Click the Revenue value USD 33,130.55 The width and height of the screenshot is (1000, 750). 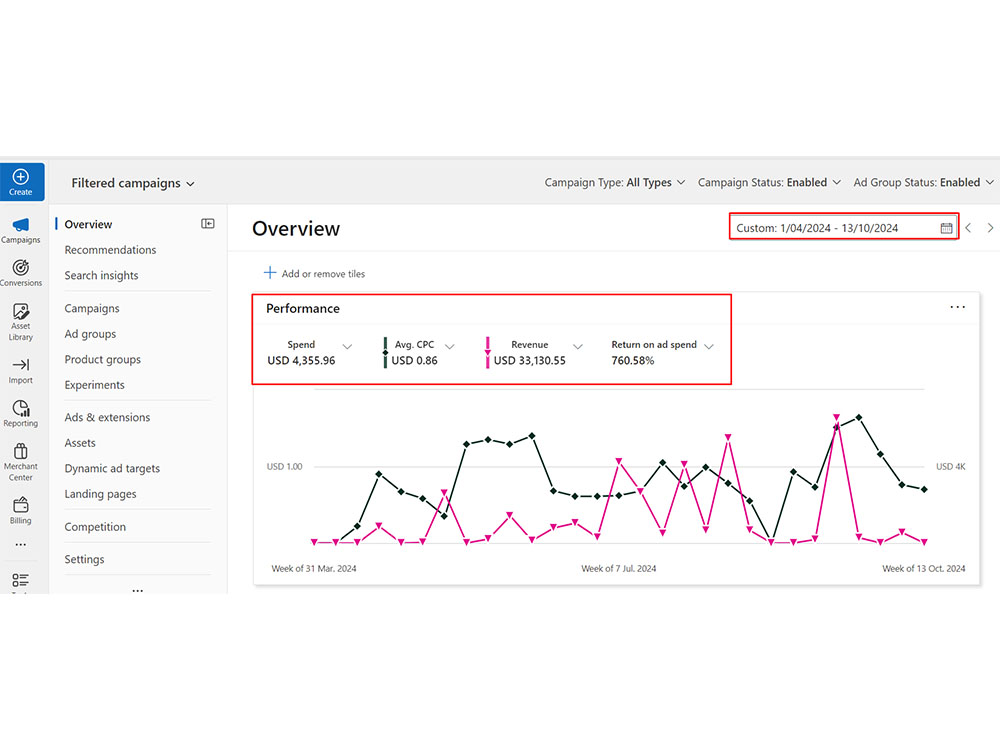[529, 360]
